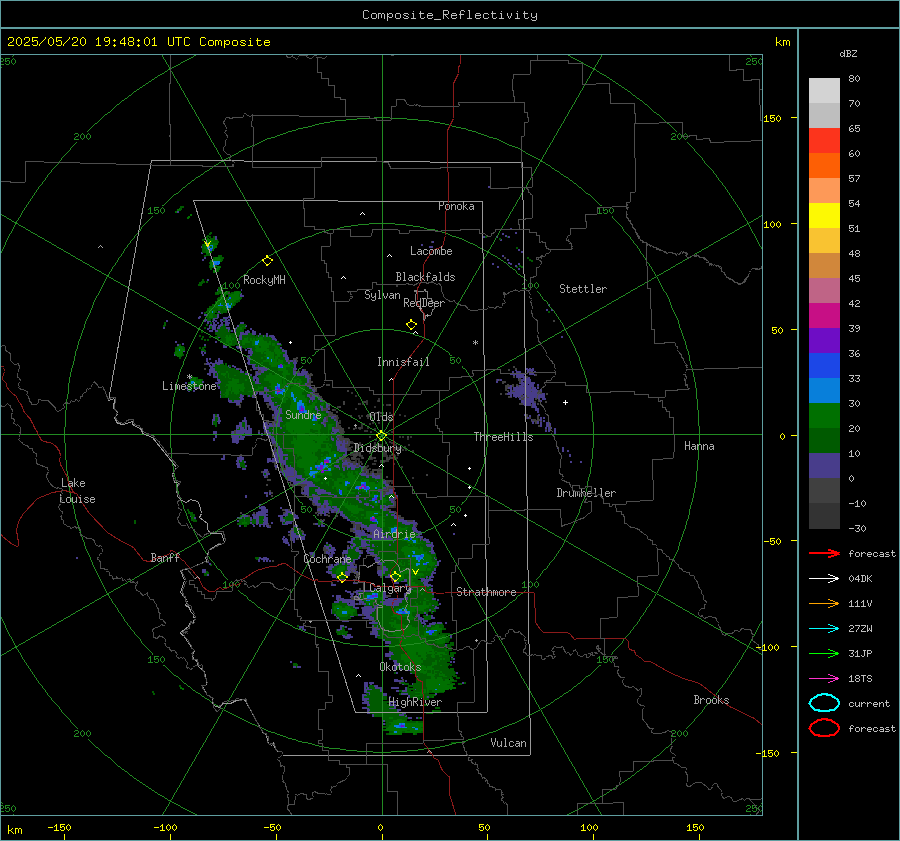This screenshot has width=900, height=841.
Task: Click the Ponoka label
Action: (x=456, y=206)
